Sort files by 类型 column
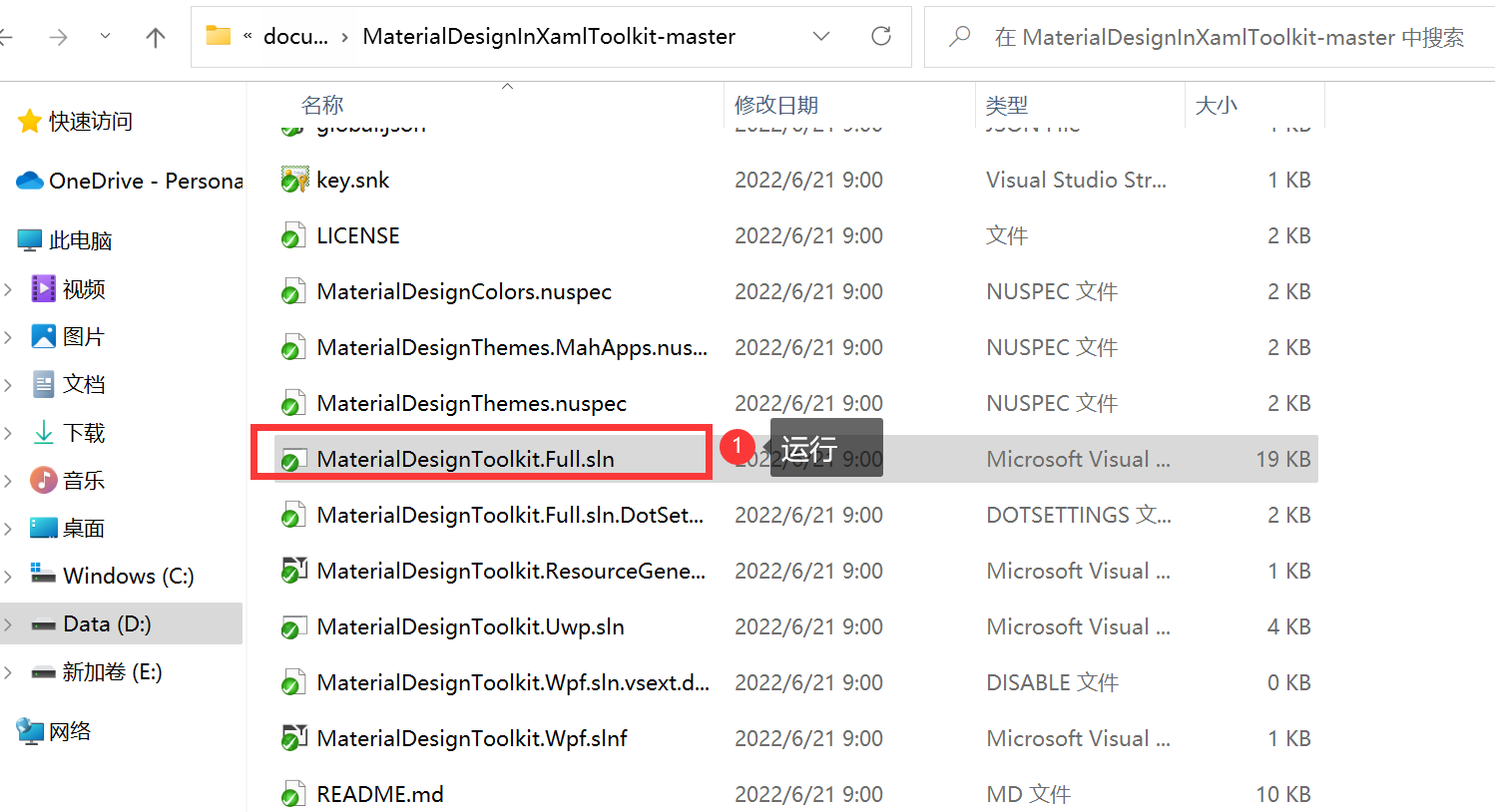 [x=1006, y=105]
